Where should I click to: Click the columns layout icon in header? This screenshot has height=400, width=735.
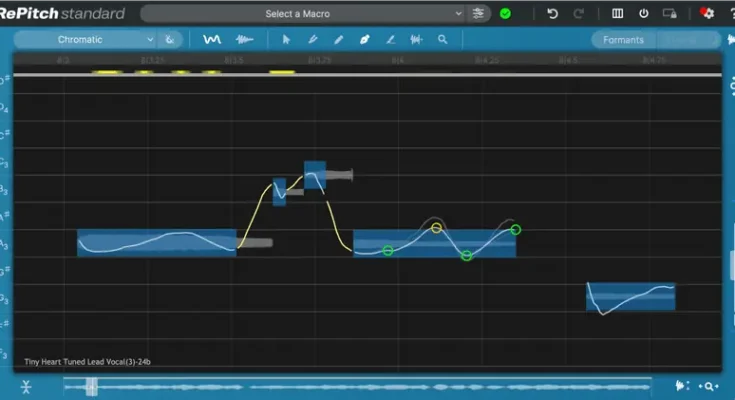pyautogui.click(x=617, y=14)
